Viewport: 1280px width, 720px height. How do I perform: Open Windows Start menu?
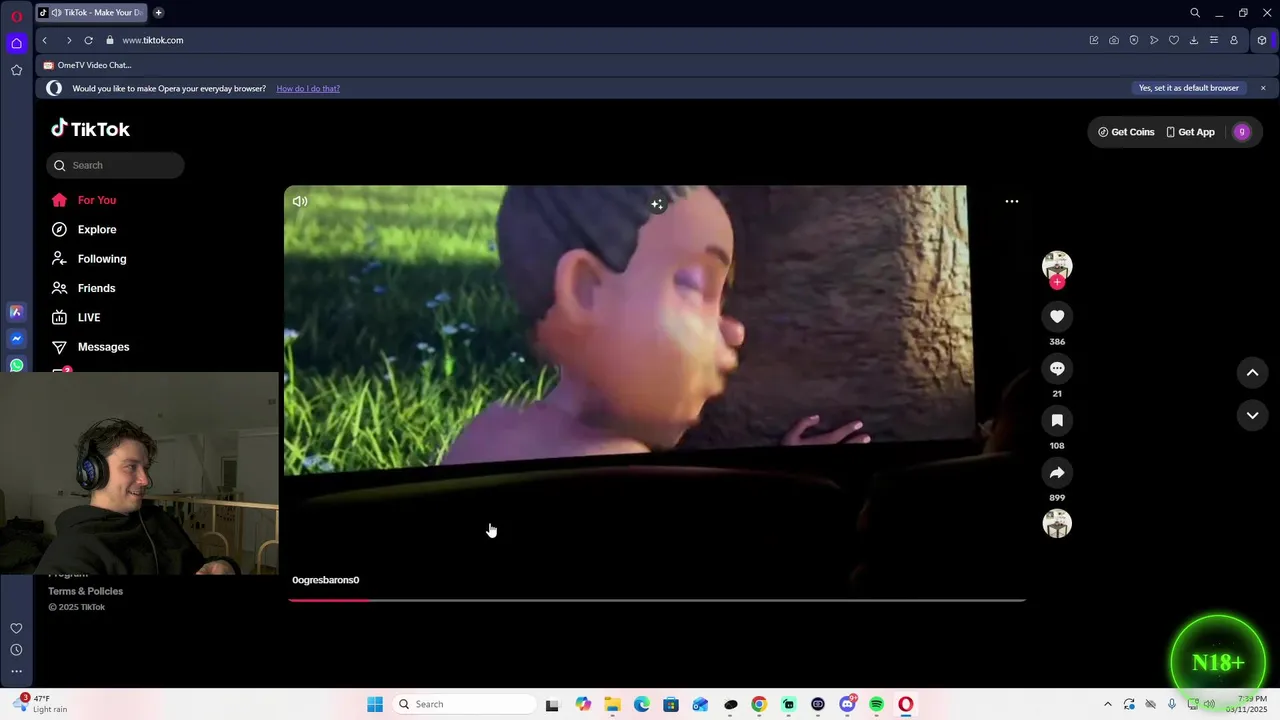tap(375, 704)
